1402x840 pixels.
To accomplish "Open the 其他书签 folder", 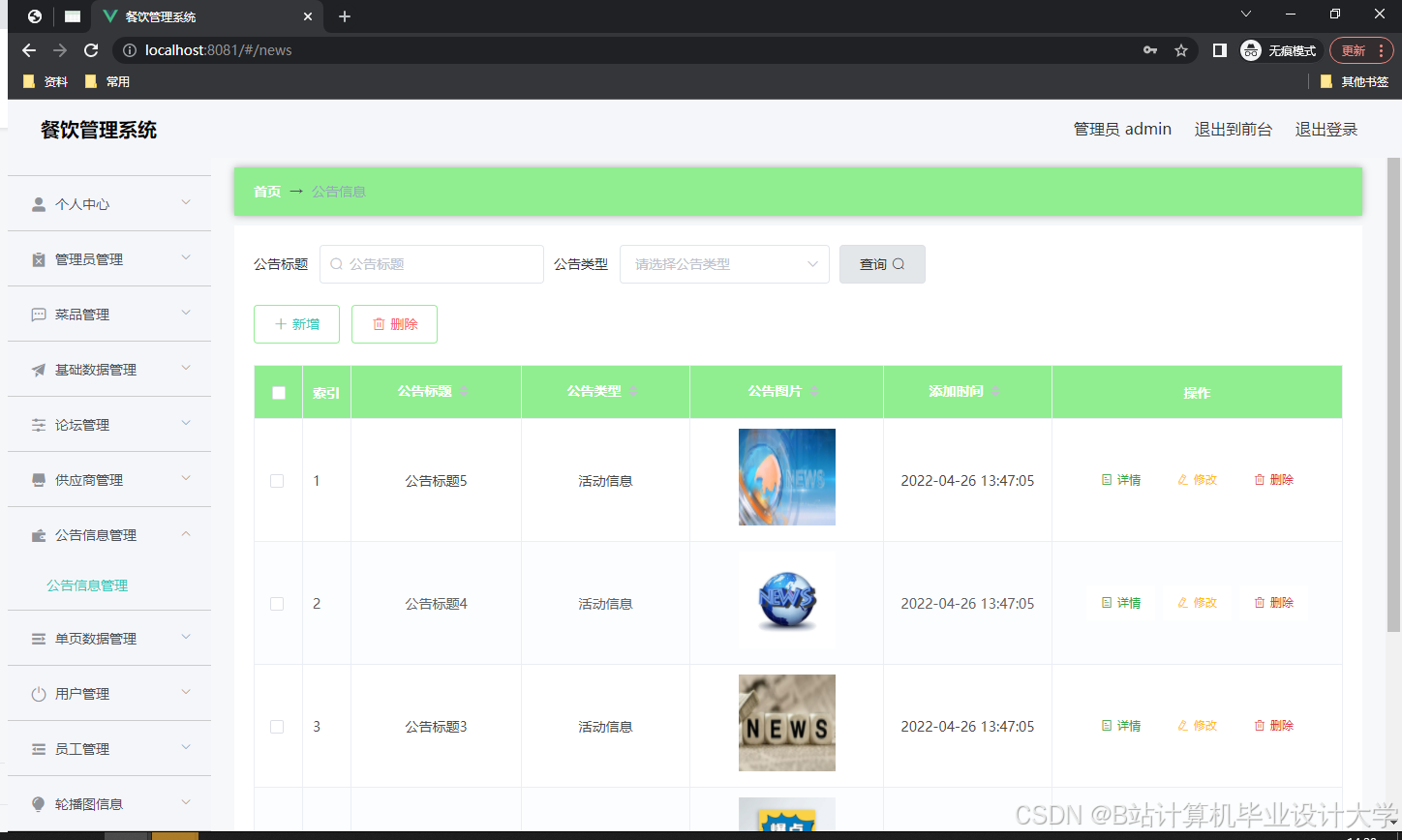I will point(1355,81).
